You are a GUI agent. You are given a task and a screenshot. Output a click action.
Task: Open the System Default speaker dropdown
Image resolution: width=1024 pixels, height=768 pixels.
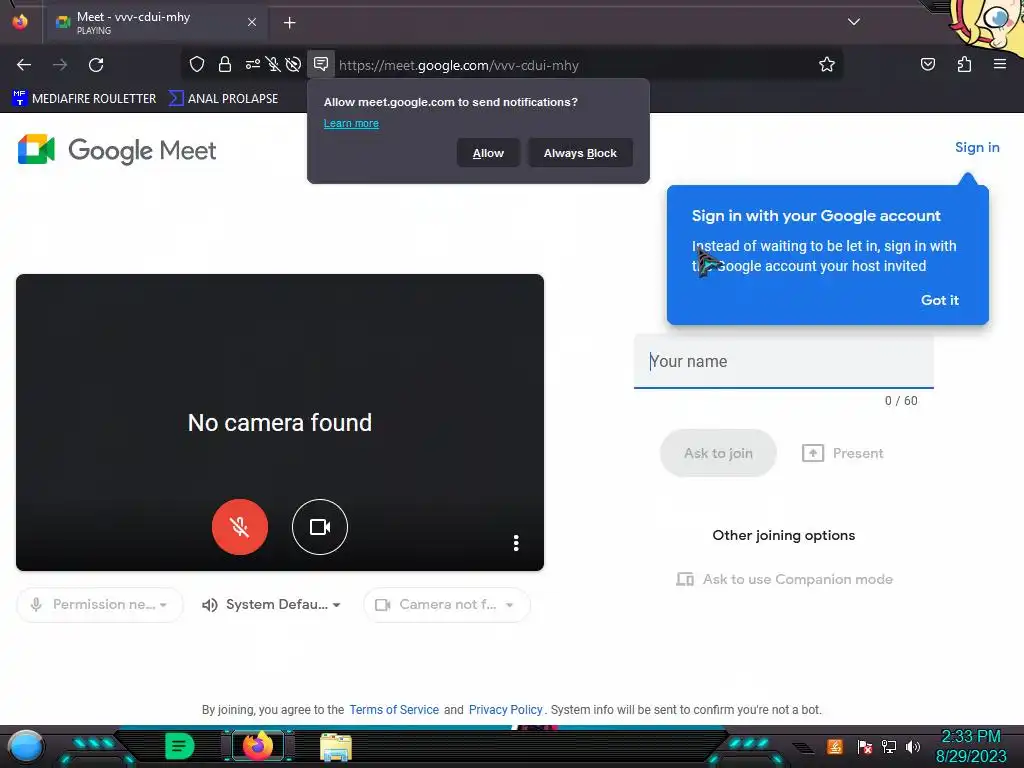(x=271, y=605)
